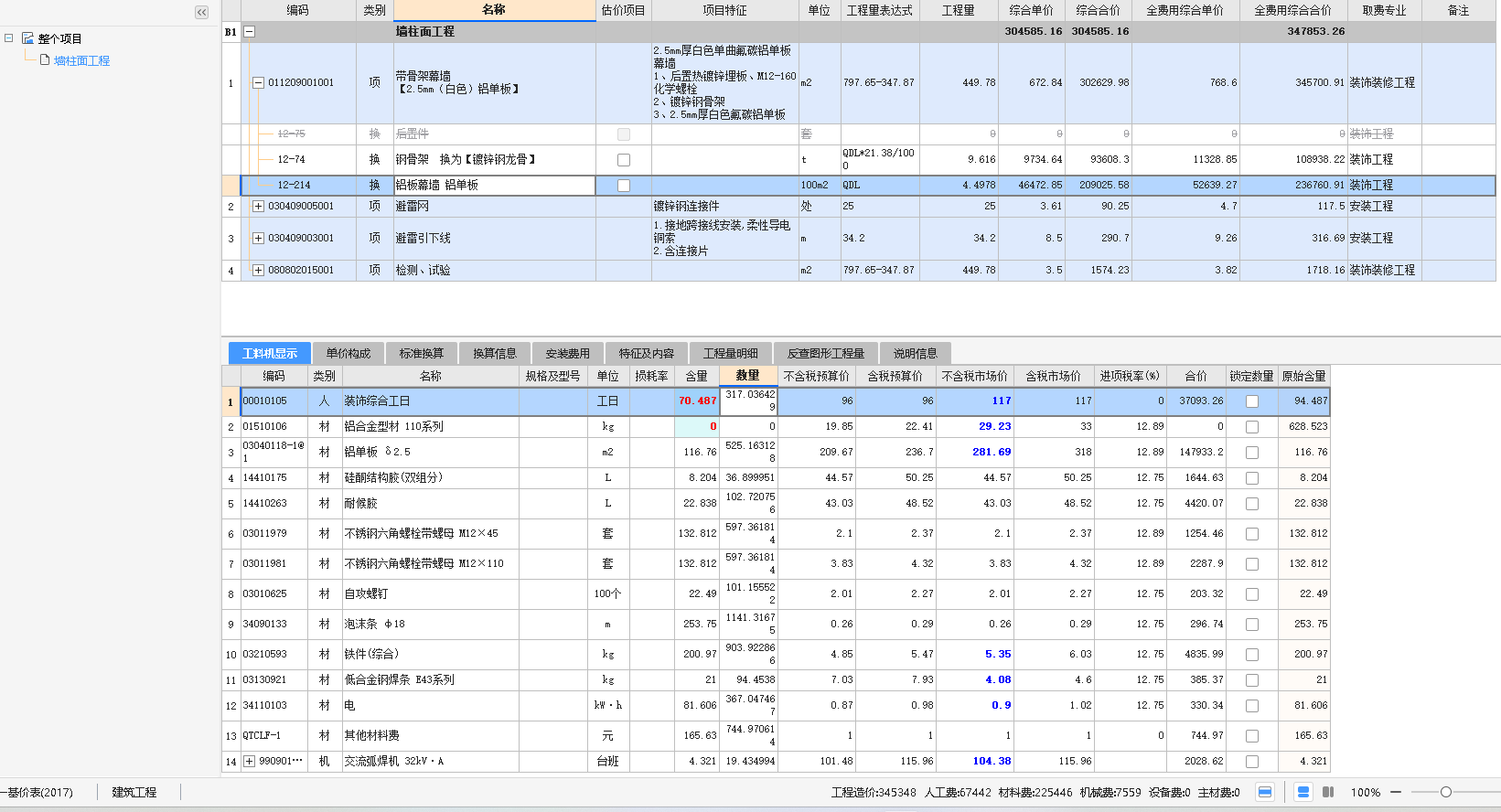Click the zoom-out minus icon
1501x812 pixels.
pyautogui.click(x=1396, y=792)
